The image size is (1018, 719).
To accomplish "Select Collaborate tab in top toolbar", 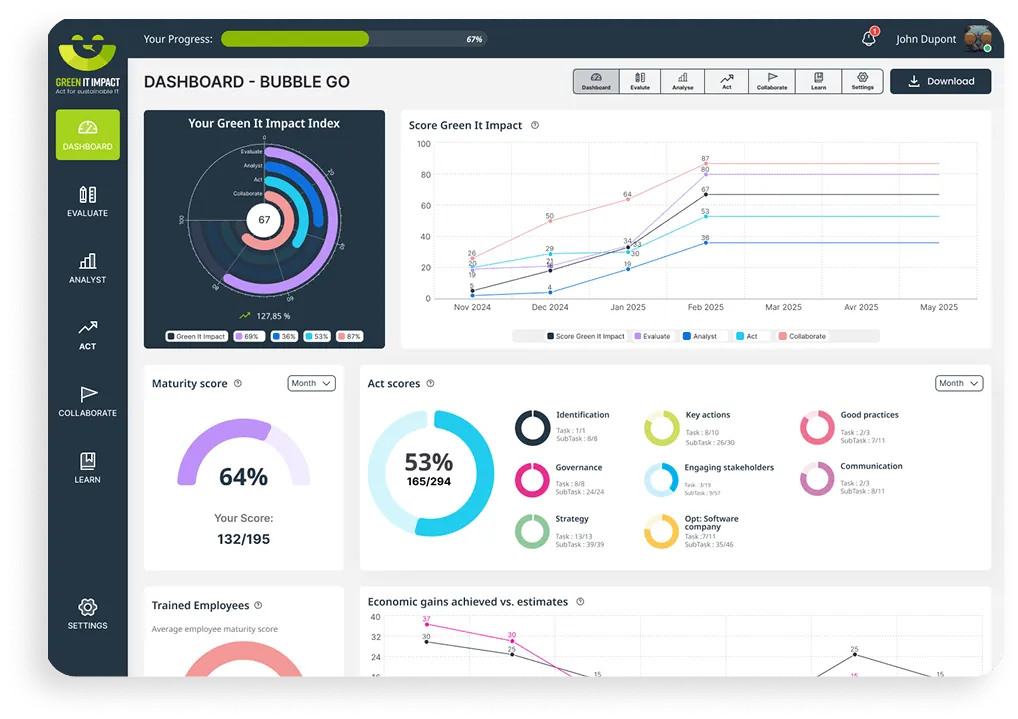I will 772,81.
